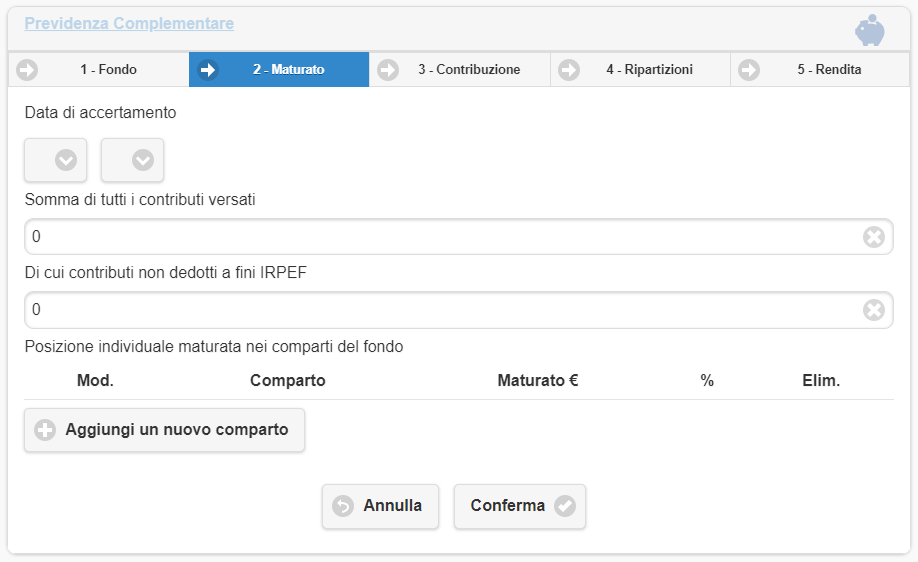Image resolution: width=918 pixels, height=562 pixels.
Task: Open the 4 - Ripartizioni step
Action: point(640,70)
